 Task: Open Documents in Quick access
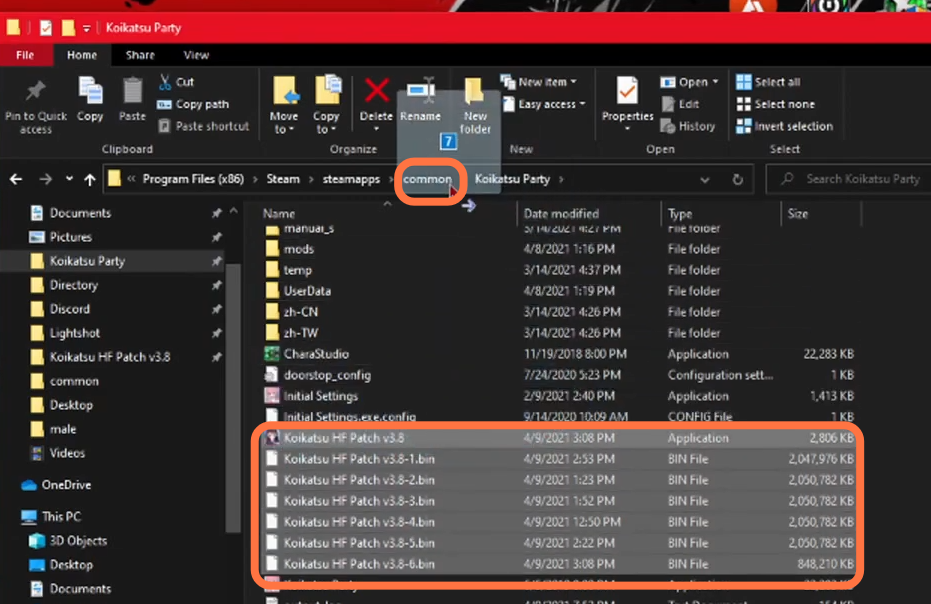pos(80,213)
